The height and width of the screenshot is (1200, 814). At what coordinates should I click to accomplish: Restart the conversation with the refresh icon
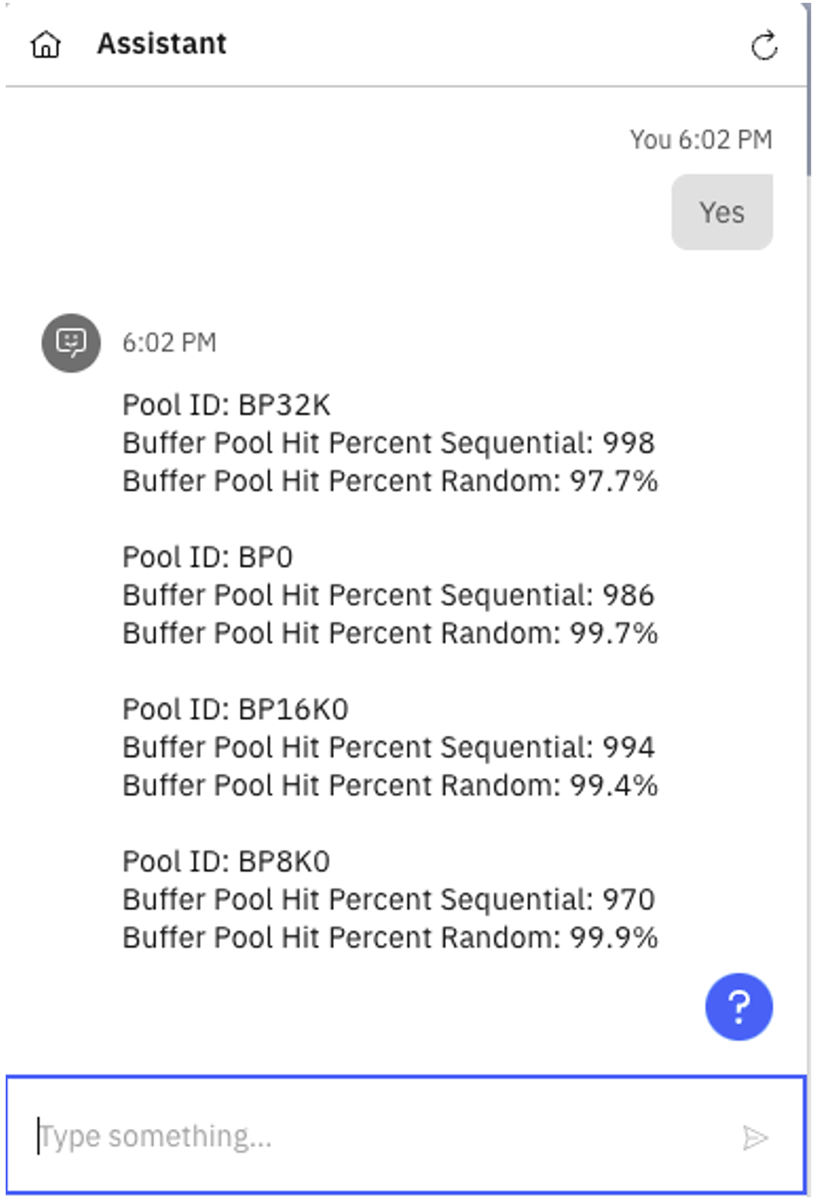pyautogui.click(x=764, y=45)
